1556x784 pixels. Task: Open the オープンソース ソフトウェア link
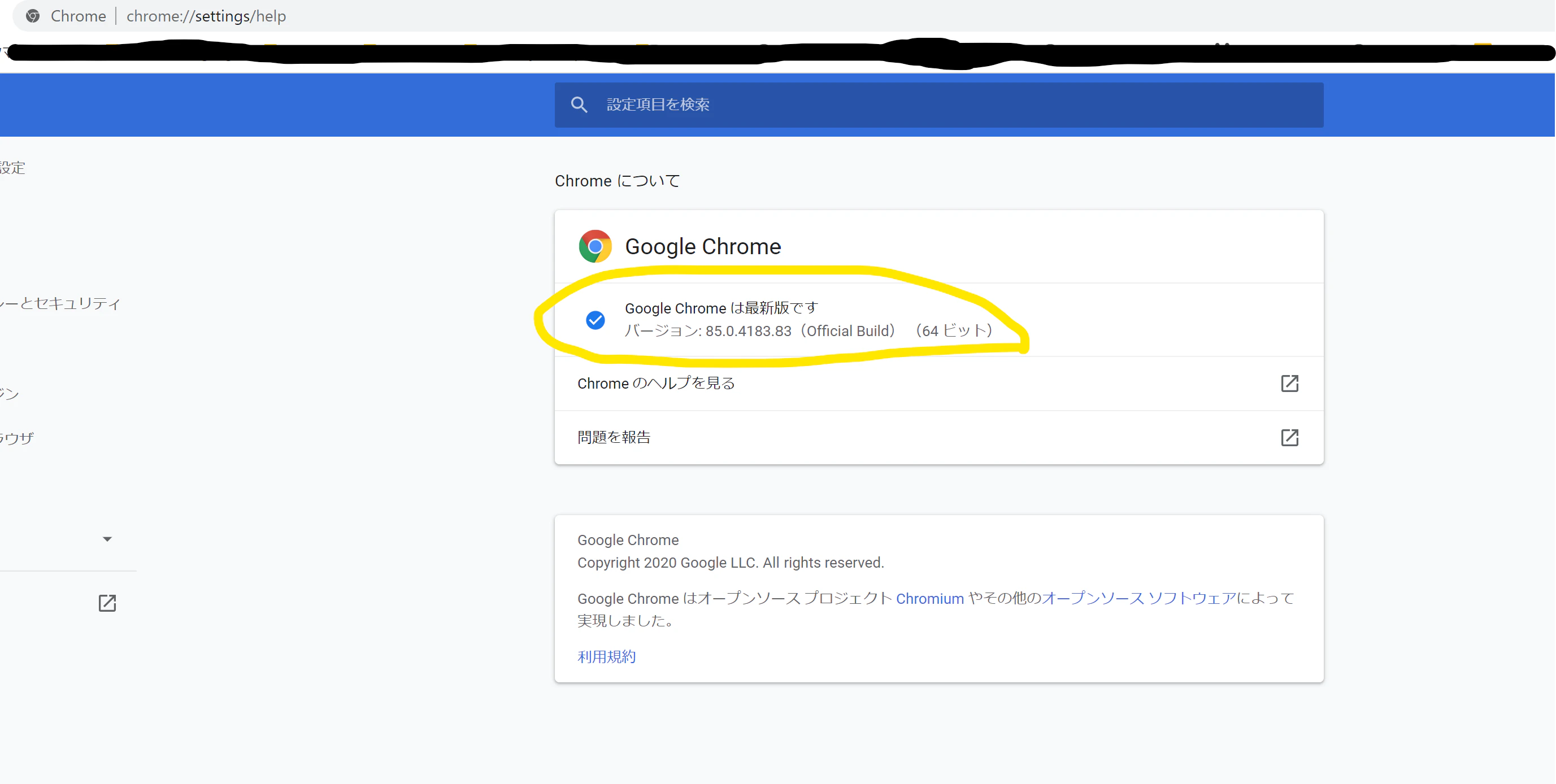1138,599
